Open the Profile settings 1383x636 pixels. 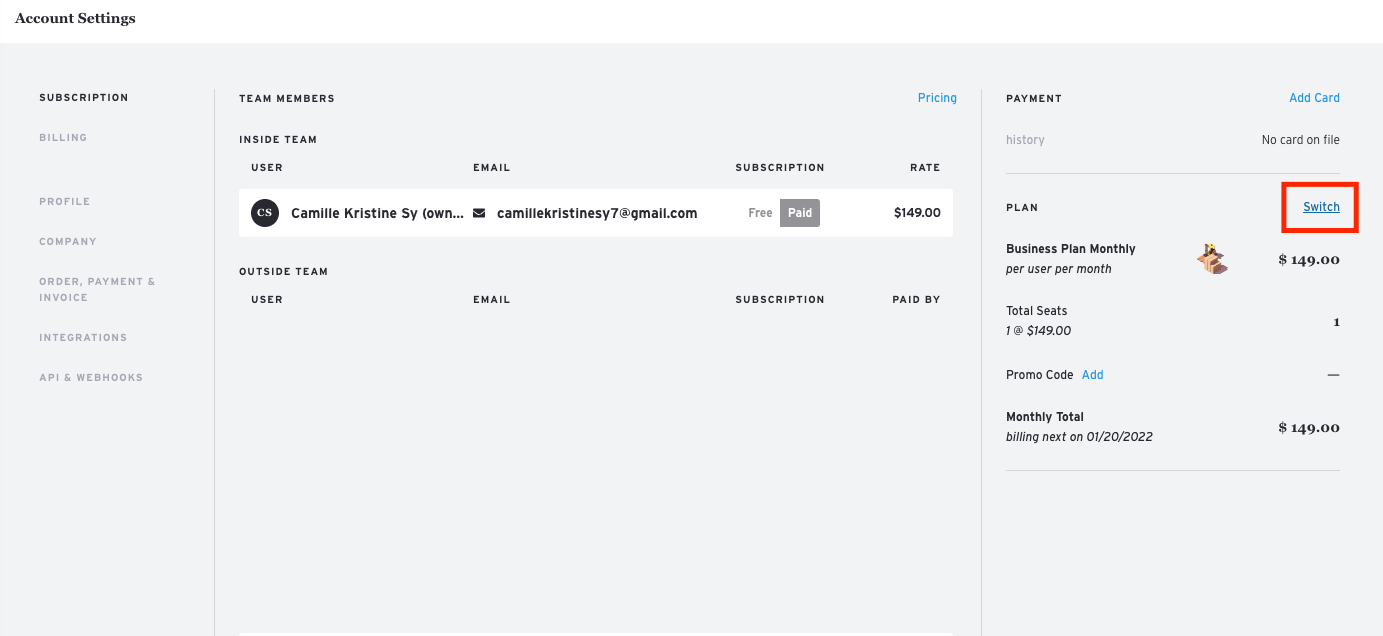click(x=64, y=201)
